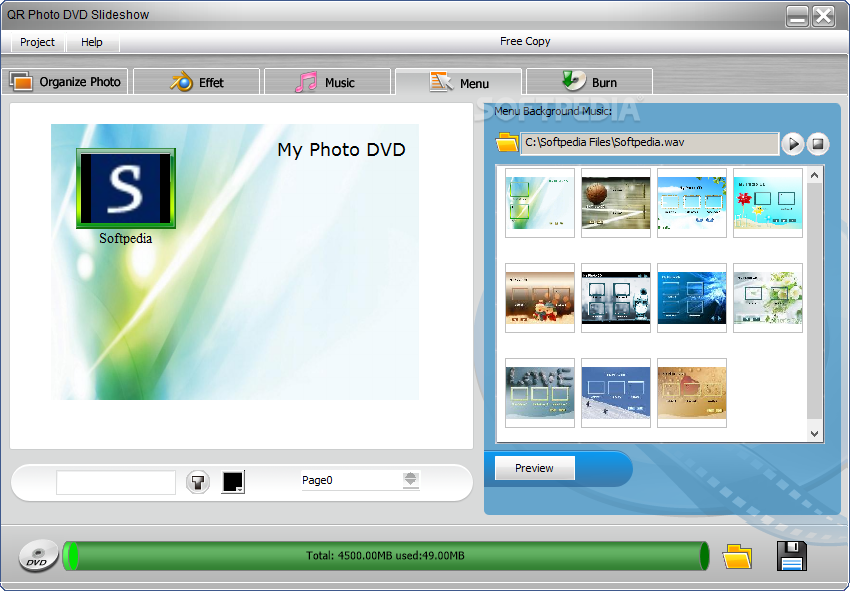Switch to the Organize Photo tab
850x591 pixels.
click(65, 82)
